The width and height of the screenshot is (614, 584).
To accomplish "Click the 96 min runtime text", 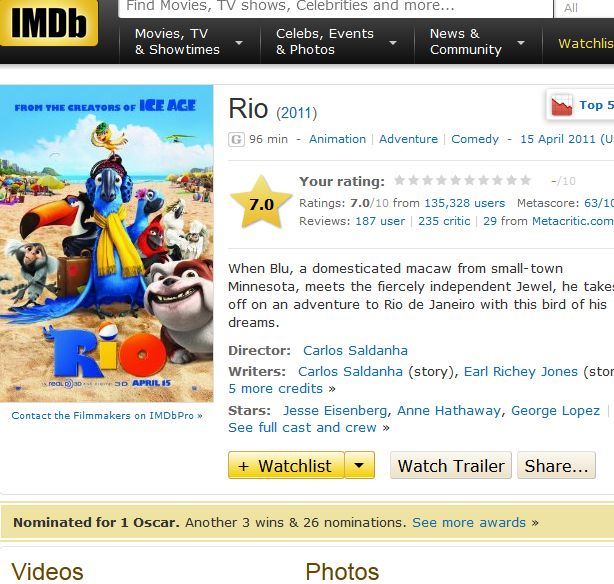I will coord(268,139).
